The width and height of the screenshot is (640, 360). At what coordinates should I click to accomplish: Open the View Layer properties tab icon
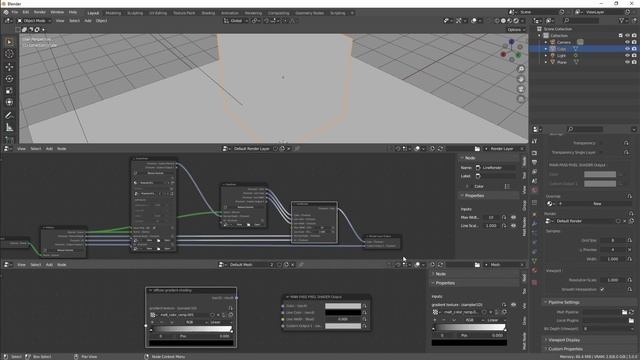[534, 172]
